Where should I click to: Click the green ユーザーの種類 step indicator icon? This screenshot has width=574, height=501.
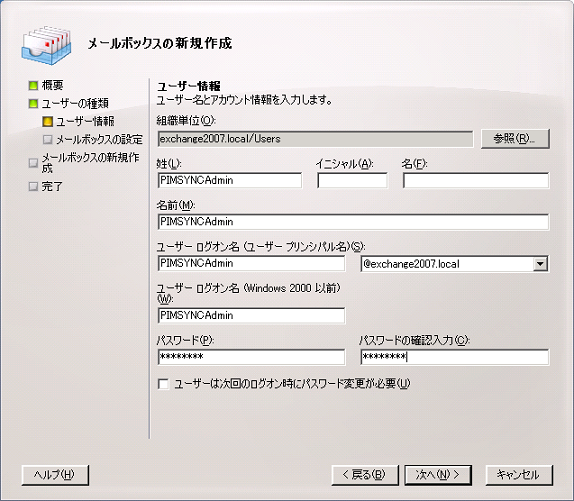33,104
